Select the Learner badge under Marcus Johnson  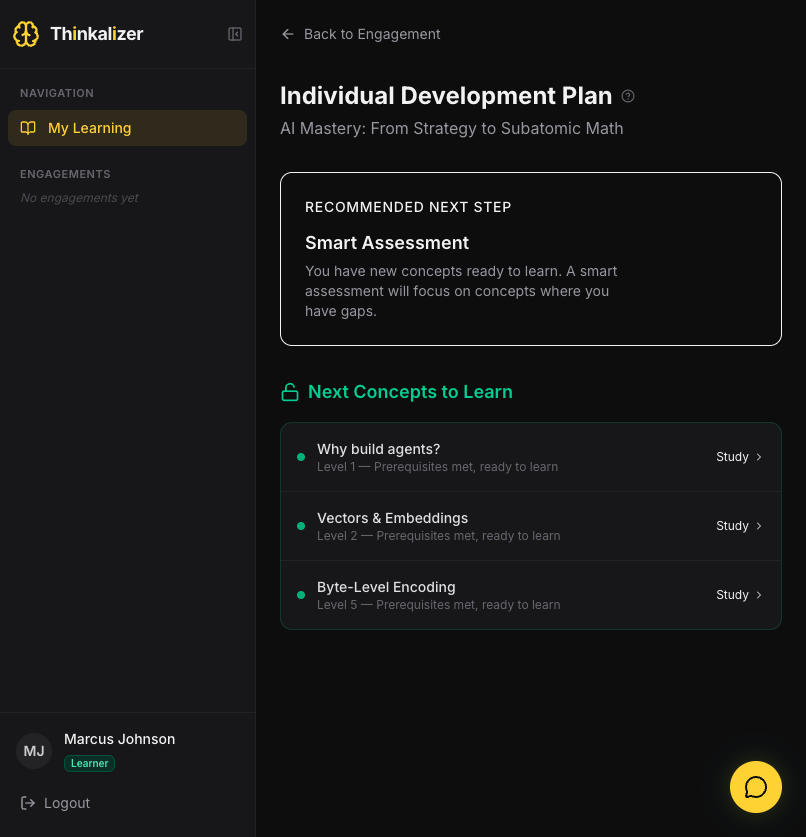[x=89, y=763]
